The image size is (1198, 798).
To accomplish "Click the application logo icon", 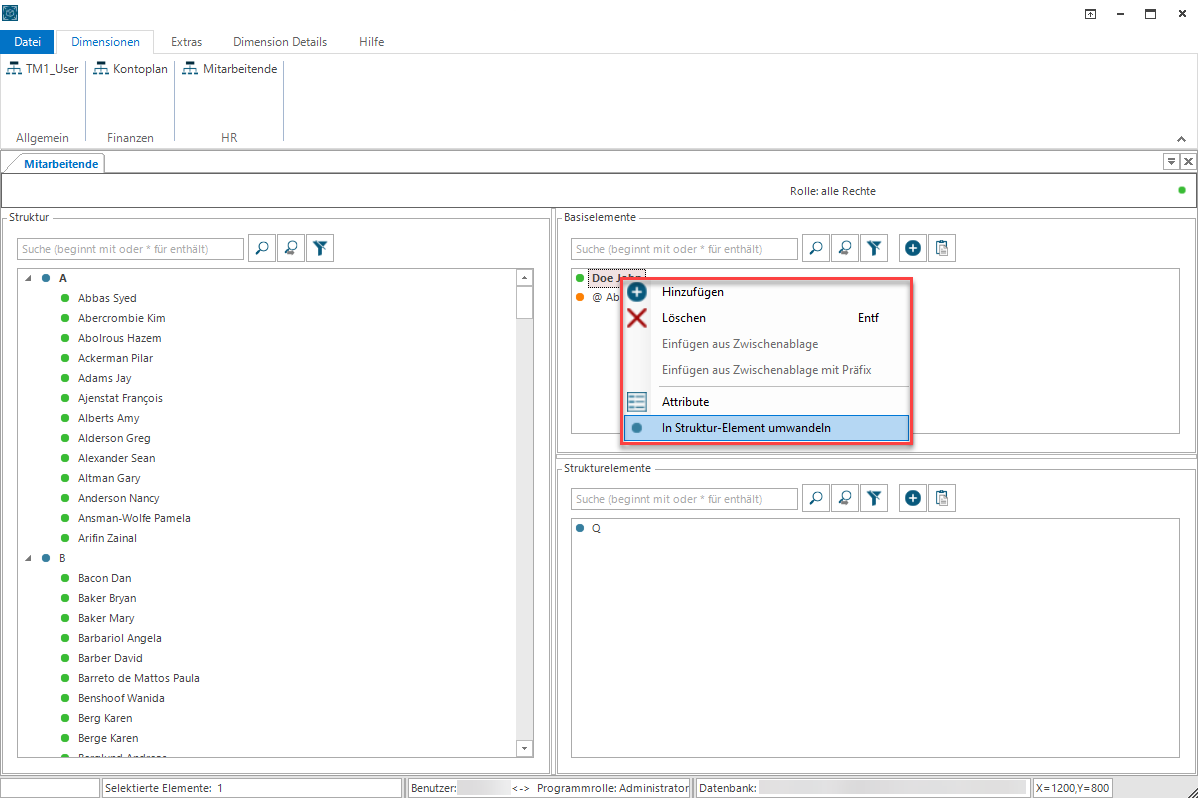I will tap(10, 13).
